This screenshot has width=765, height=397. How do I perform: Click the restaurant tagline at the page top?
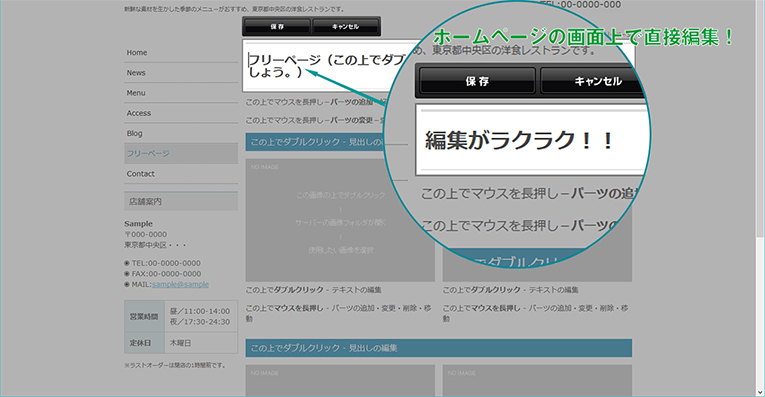(x=234, y=9)
